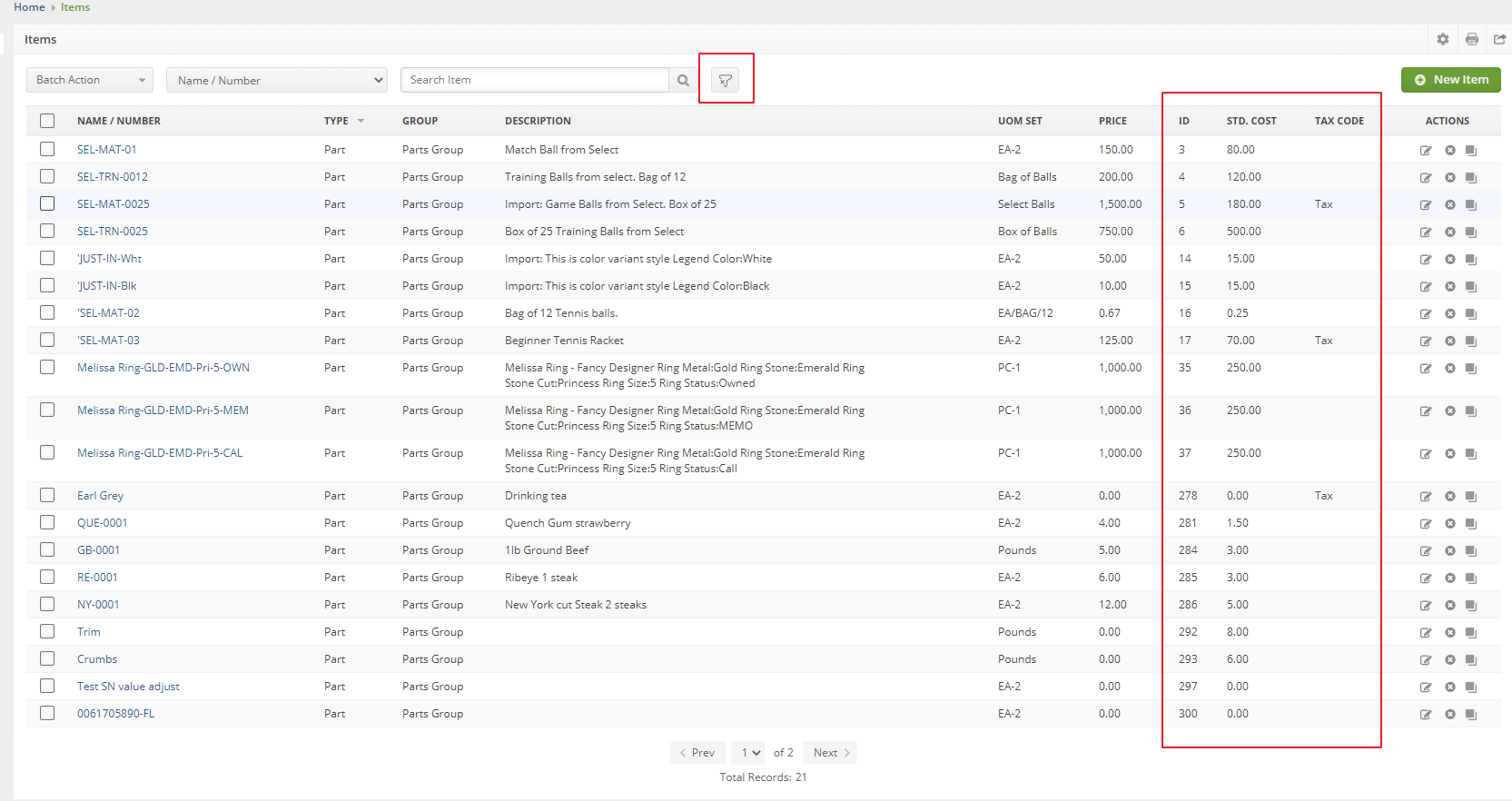Viewport: 1512px width, 801px height.
Task: Check the SEL-MAT-0025 row checkbox
Action: click(47, 203)
